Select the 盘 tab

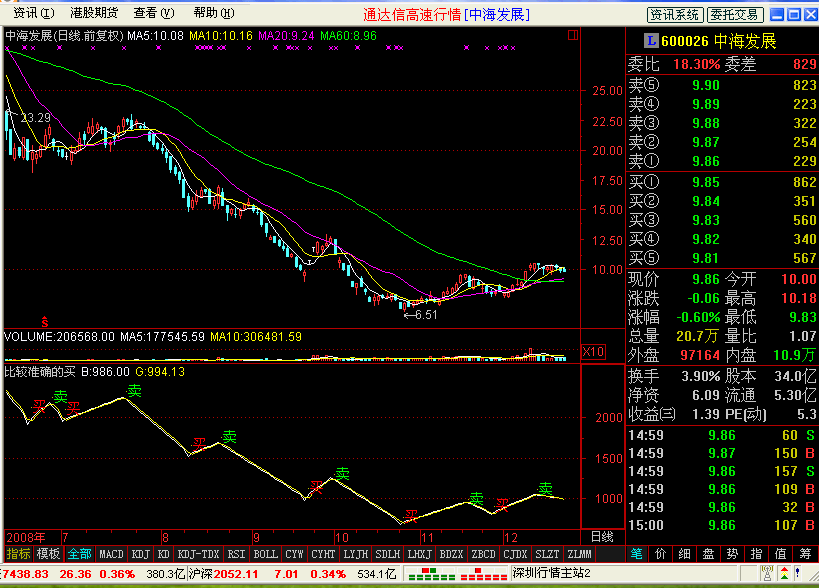tap(708, 554)
